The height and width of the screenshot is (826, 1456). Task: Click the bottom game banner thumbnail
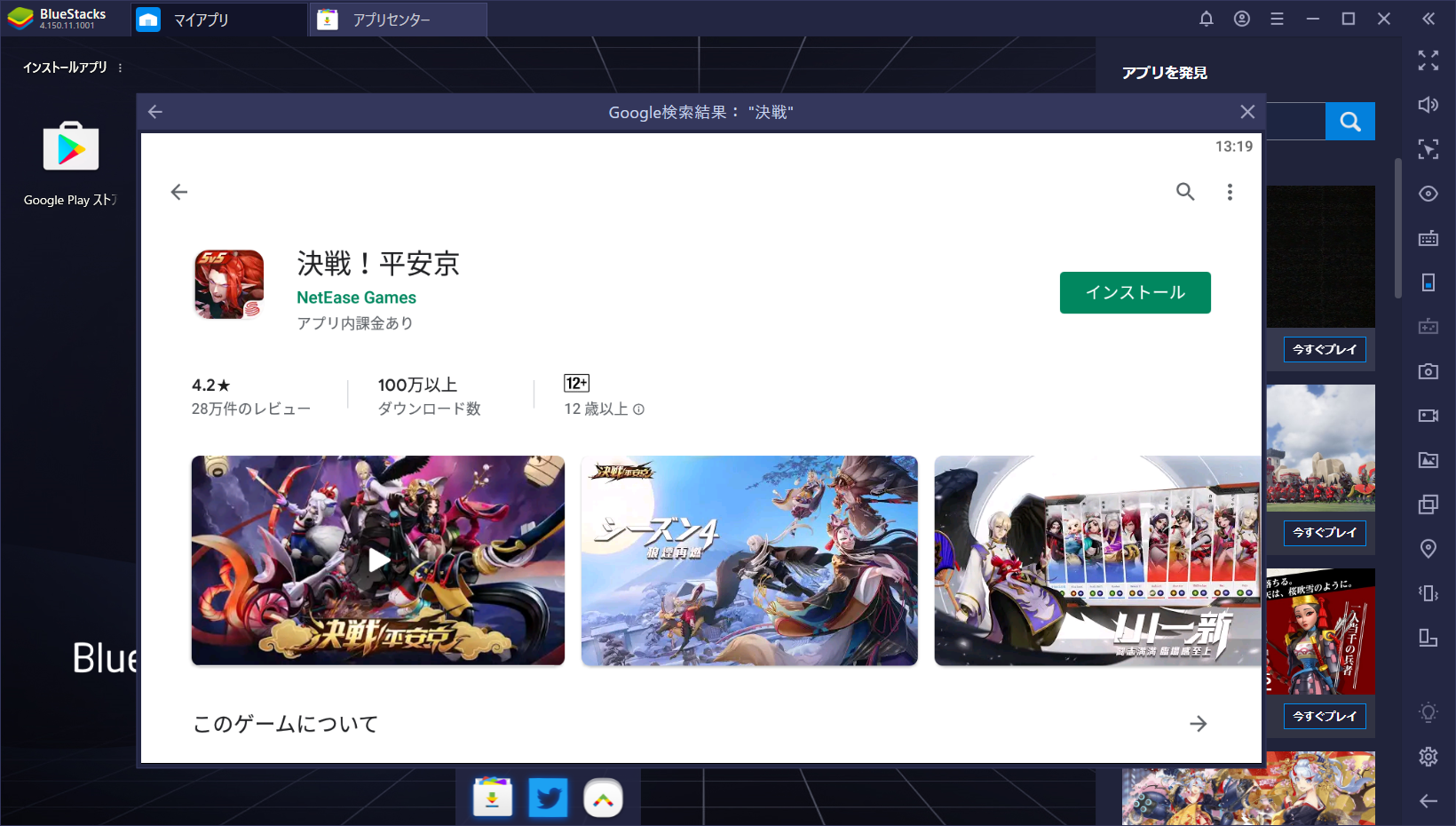[x=1248, y=789]
